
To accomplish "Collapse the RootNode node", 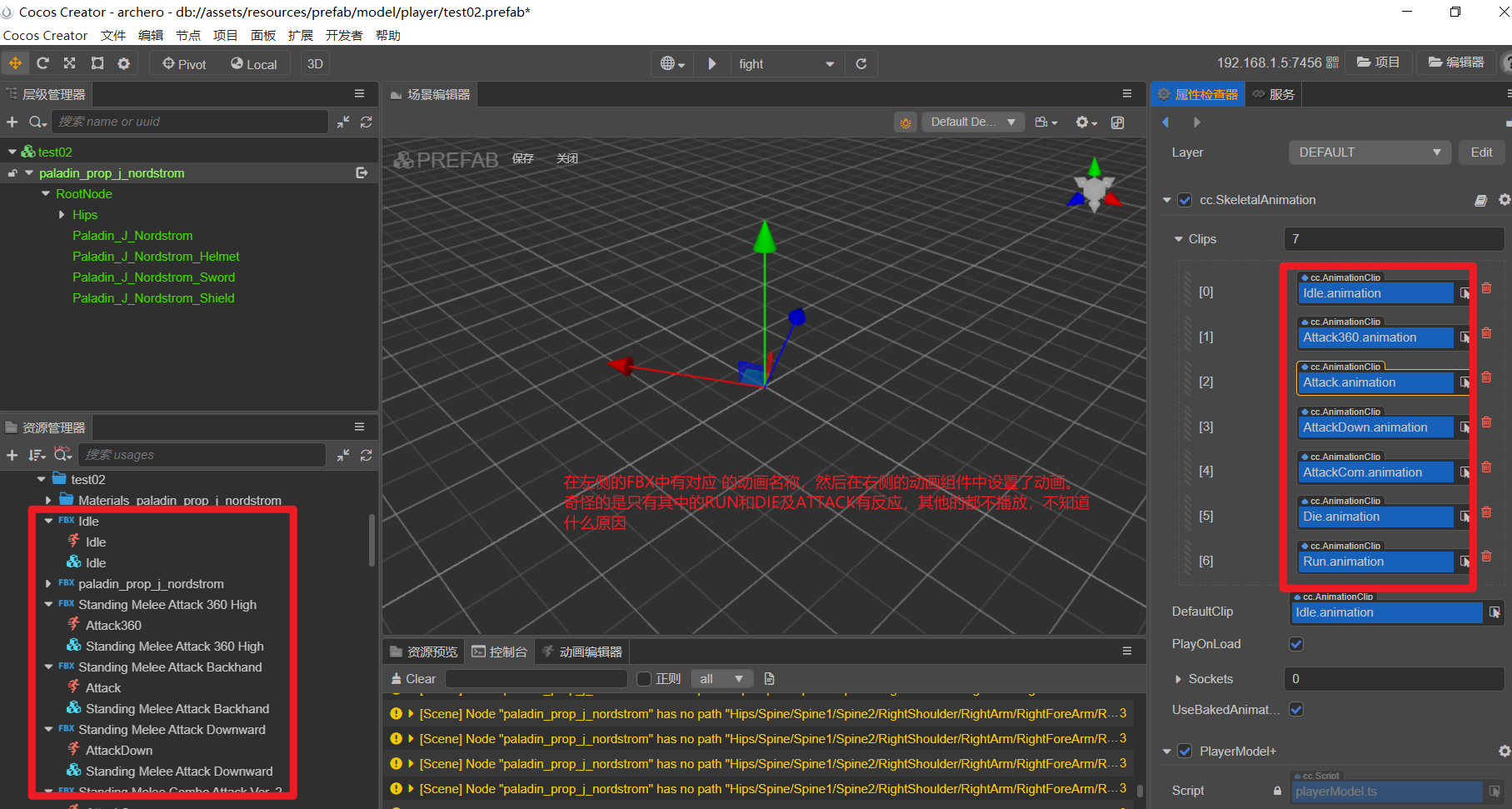I will click(x=46, y=194).
